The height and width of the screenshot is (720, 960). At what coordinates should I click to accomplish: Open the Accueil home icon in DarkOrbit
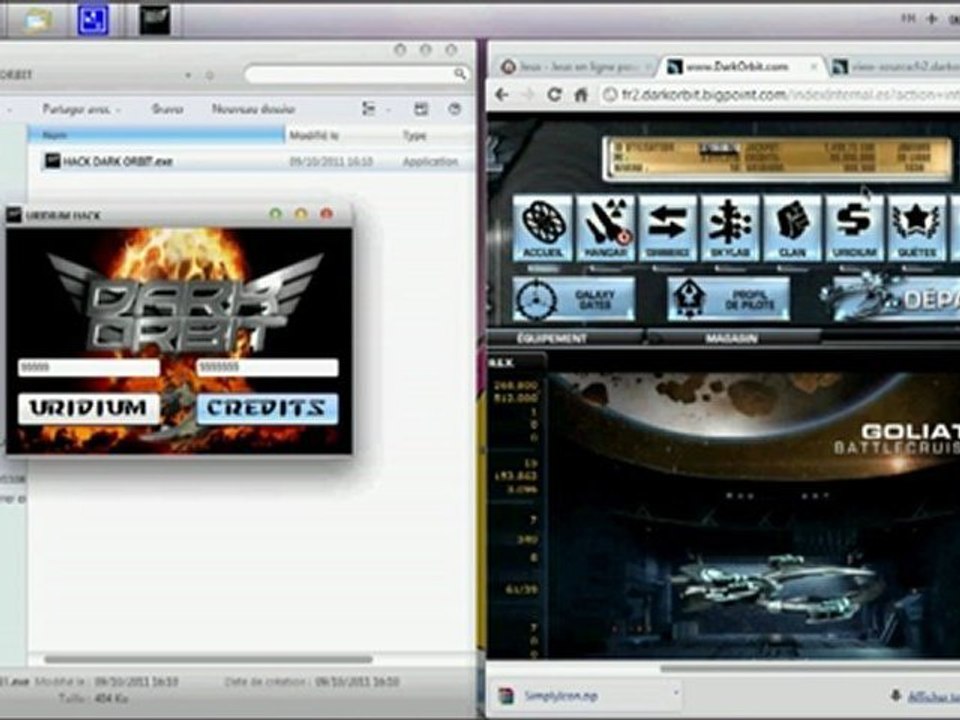coord(542,228)
